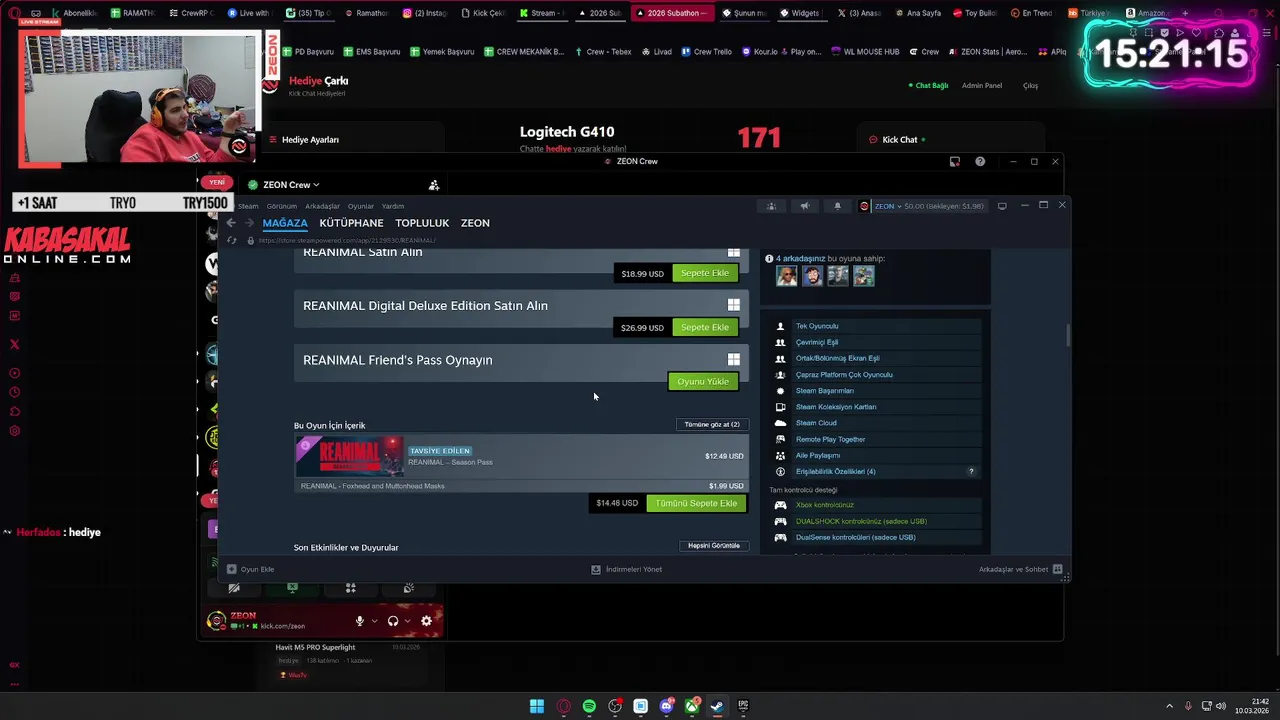Switch to the TOPLULUK tab
This screenshot has width=1280, height=720.
coord(422,223)
